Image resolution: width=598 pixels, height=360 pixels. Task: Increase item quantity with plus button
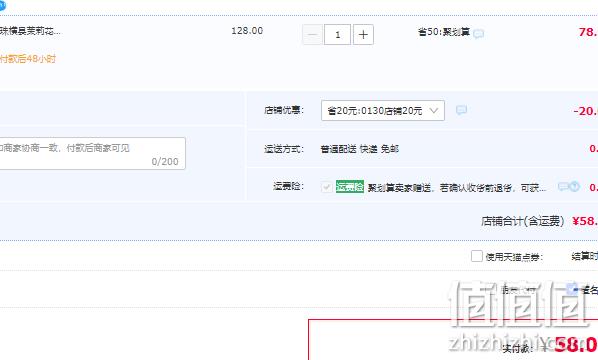coord(363,35)
